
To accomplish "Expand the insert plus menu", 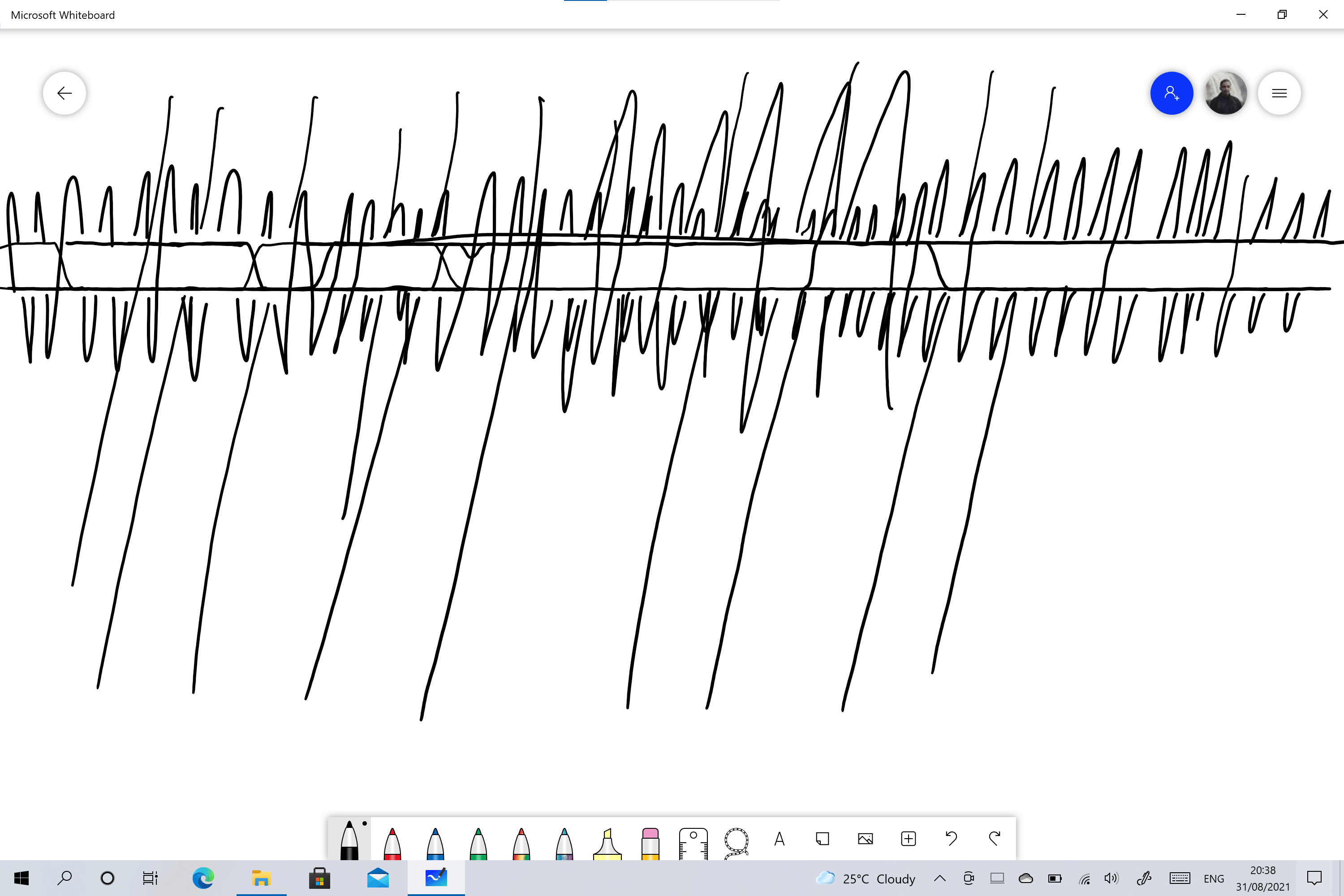I will point(908,839).
